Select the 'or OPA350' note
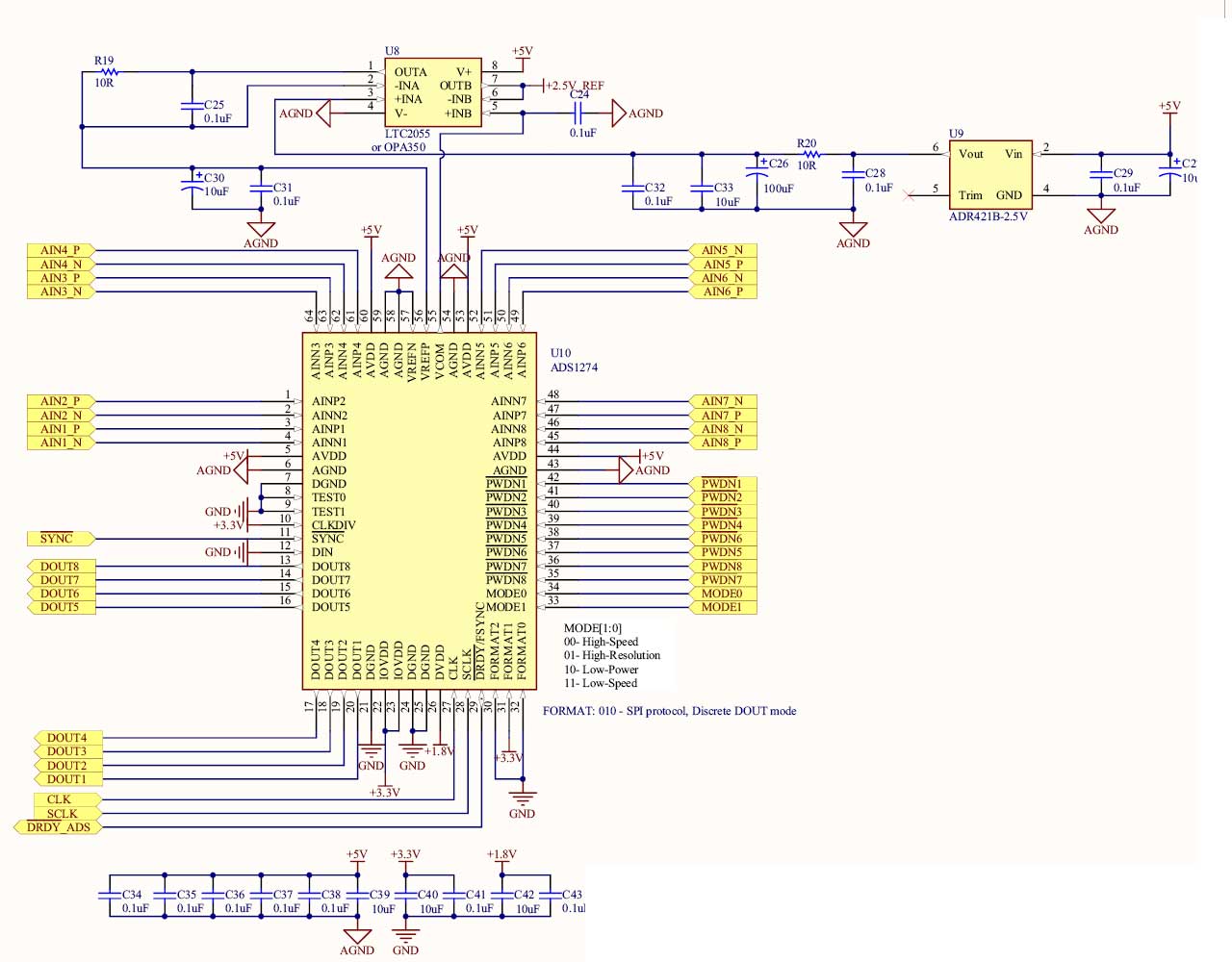The height and width of the screenshot is (962, 1232). pyautogui.click(x=398, y=147)
